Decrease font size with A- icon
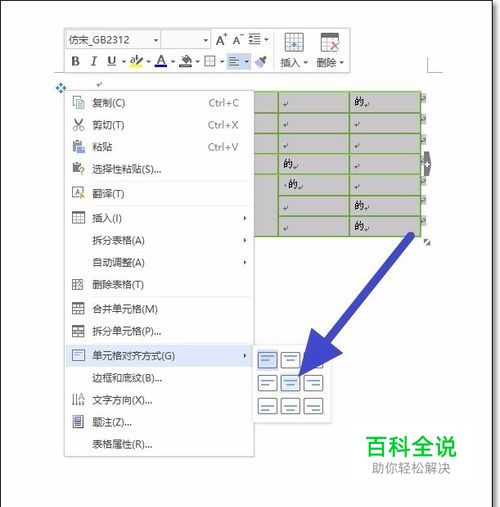This screenshot has width=500, height=507. click(238, 40)
